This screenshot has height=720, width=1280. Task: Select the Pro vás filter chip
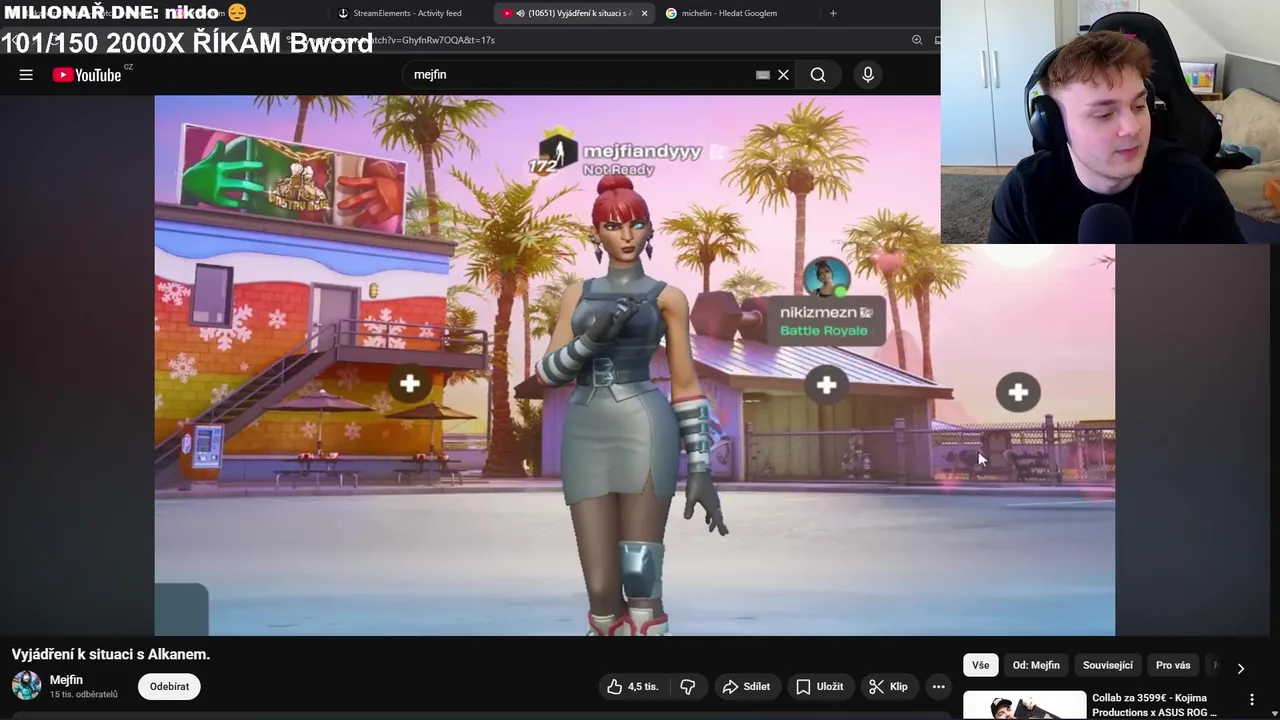(1173, 665)
